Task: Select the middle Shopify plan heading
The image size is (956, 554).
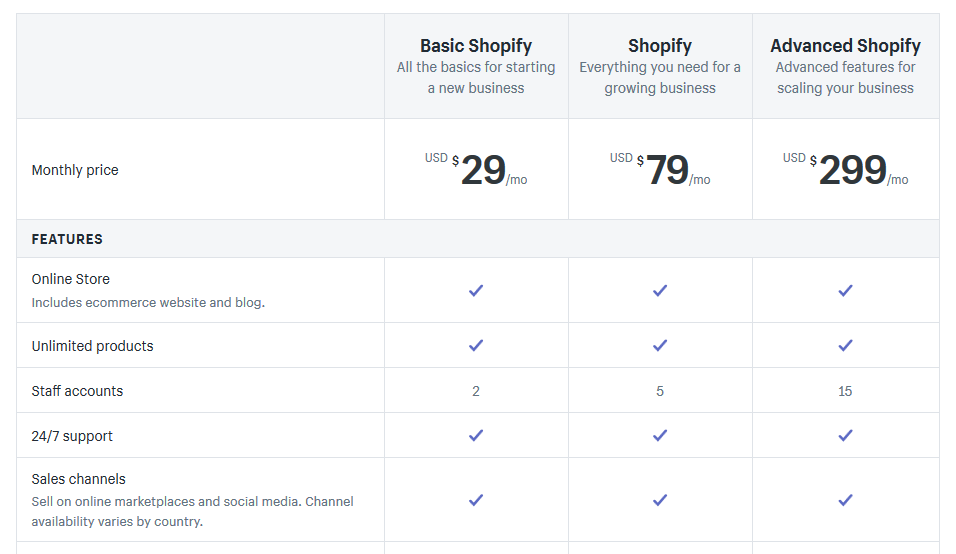Action: point(660,46)
